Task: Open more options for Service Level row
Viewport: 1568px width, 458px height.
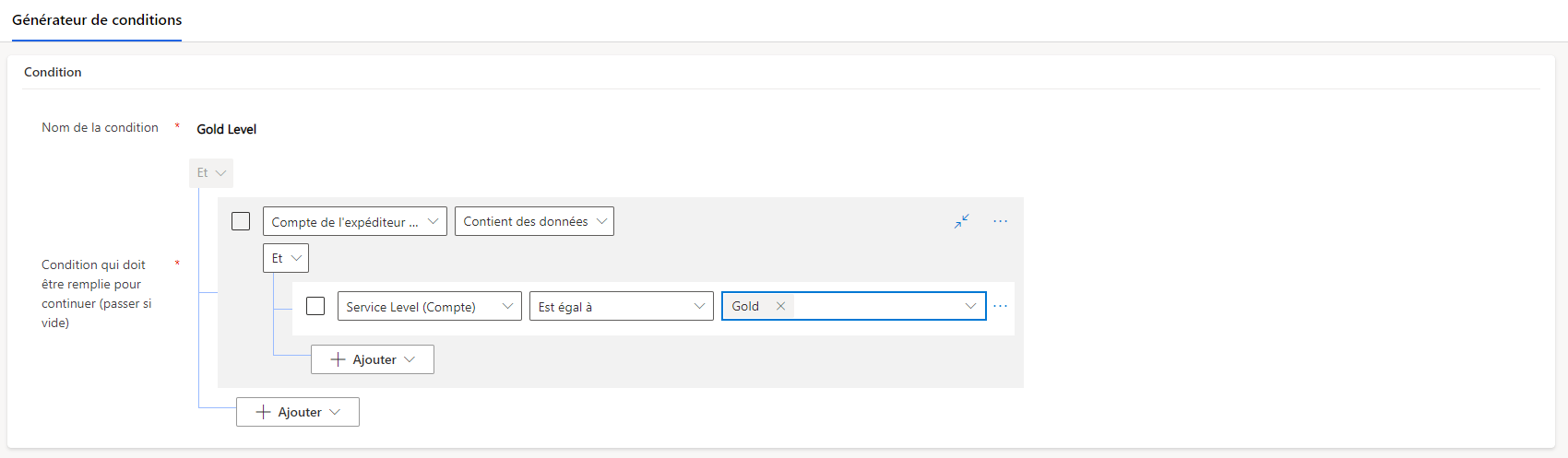Action: click(1000, 306)
